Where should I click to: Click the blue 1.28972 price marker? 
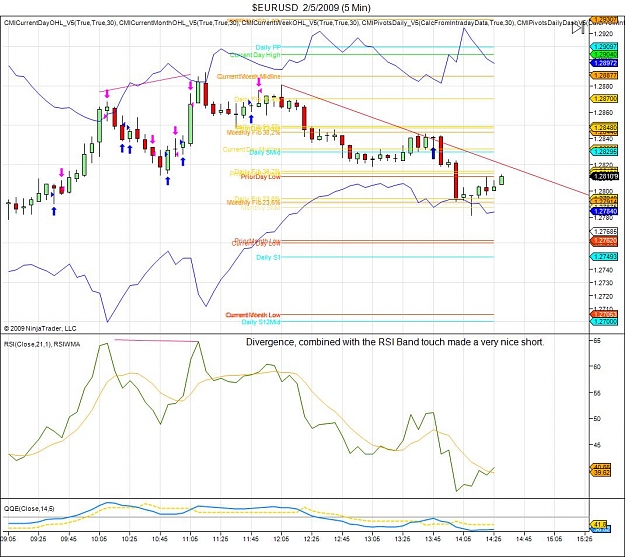603,63
